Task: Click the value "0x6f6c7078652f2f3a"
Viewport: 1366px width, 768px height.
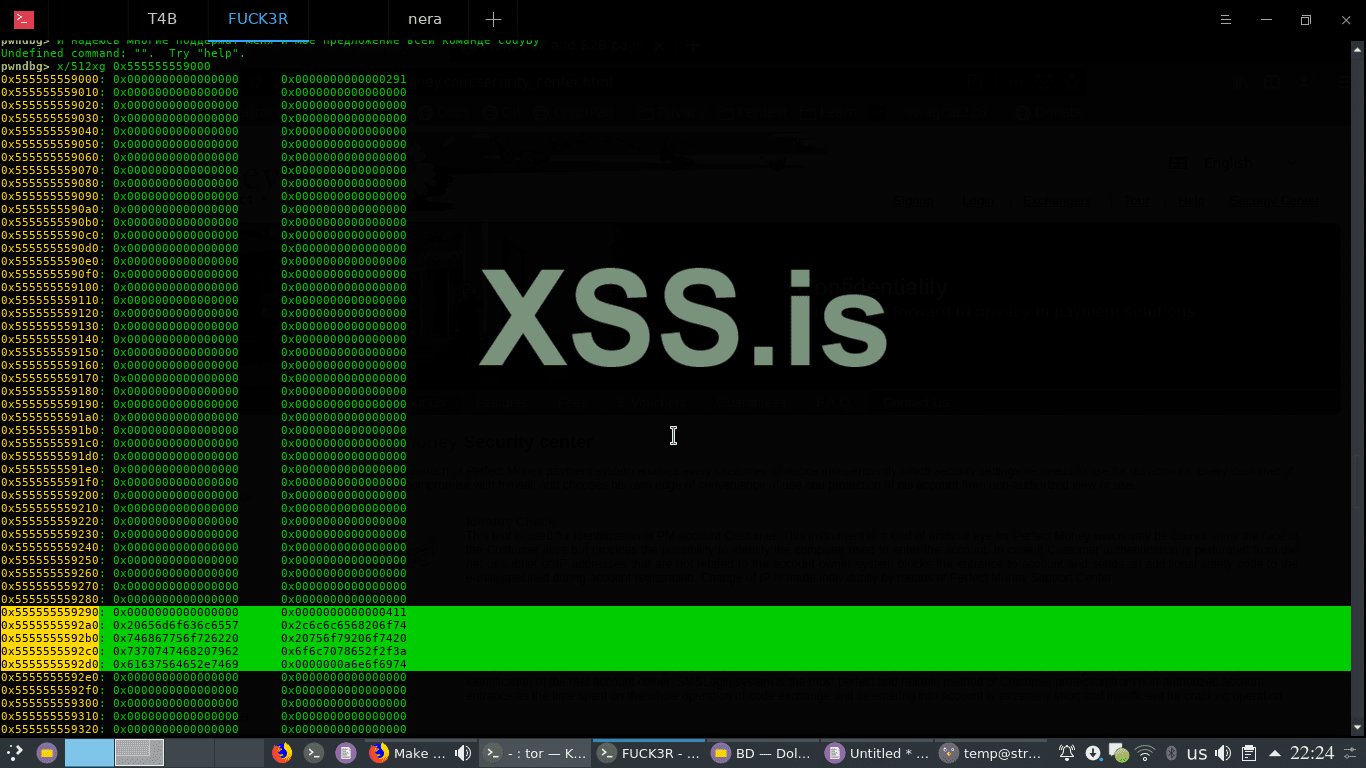Action: pos(344,651)
